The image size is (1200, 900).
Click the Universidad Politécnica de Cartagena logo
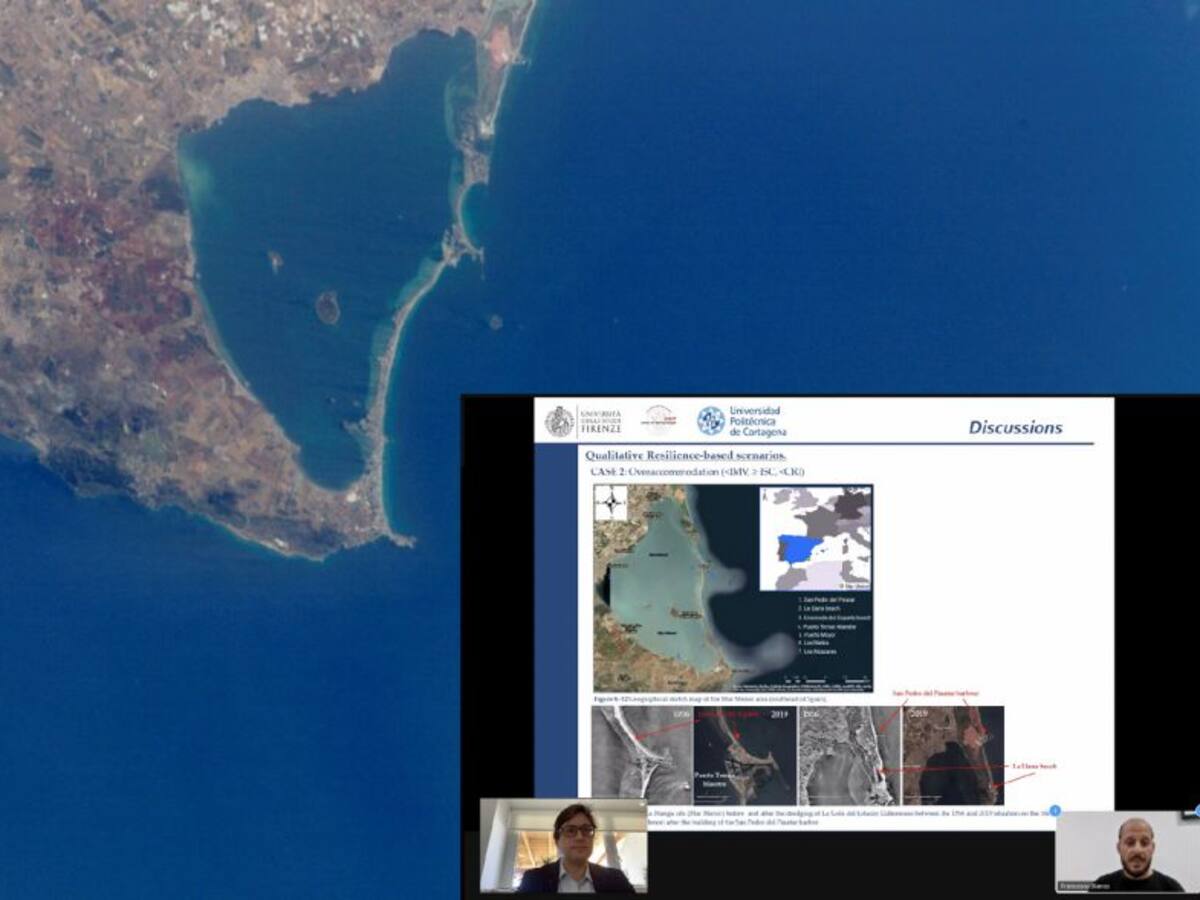point(741,421)
